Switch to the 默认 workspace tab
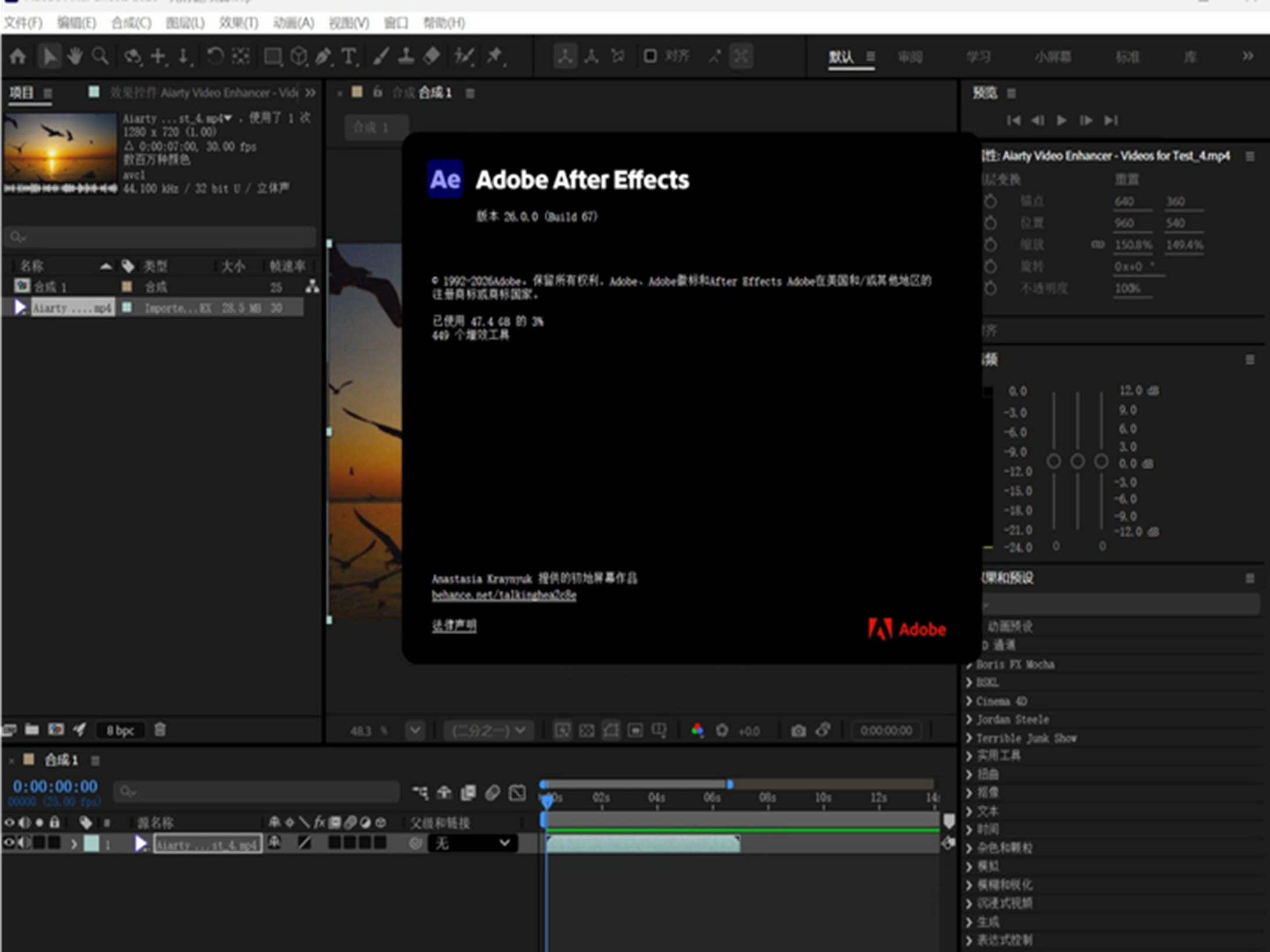Screen dimensions: 1270x952 click(841, 56)
